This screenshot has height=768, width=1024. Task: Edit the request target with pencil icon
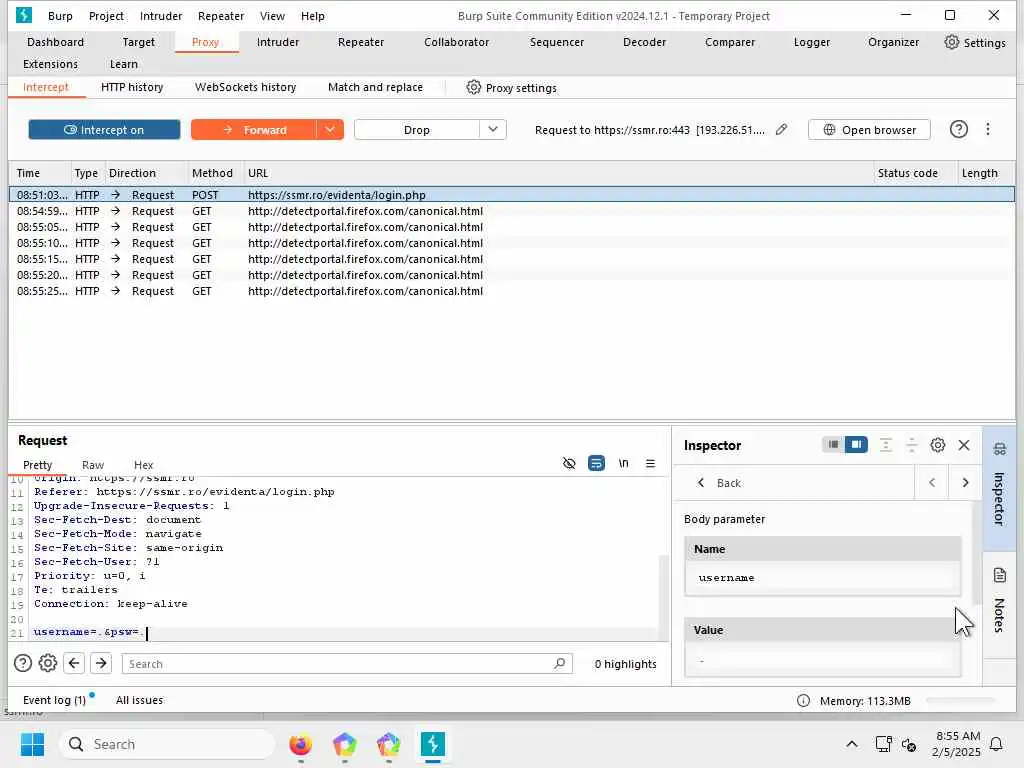[781, 129]
